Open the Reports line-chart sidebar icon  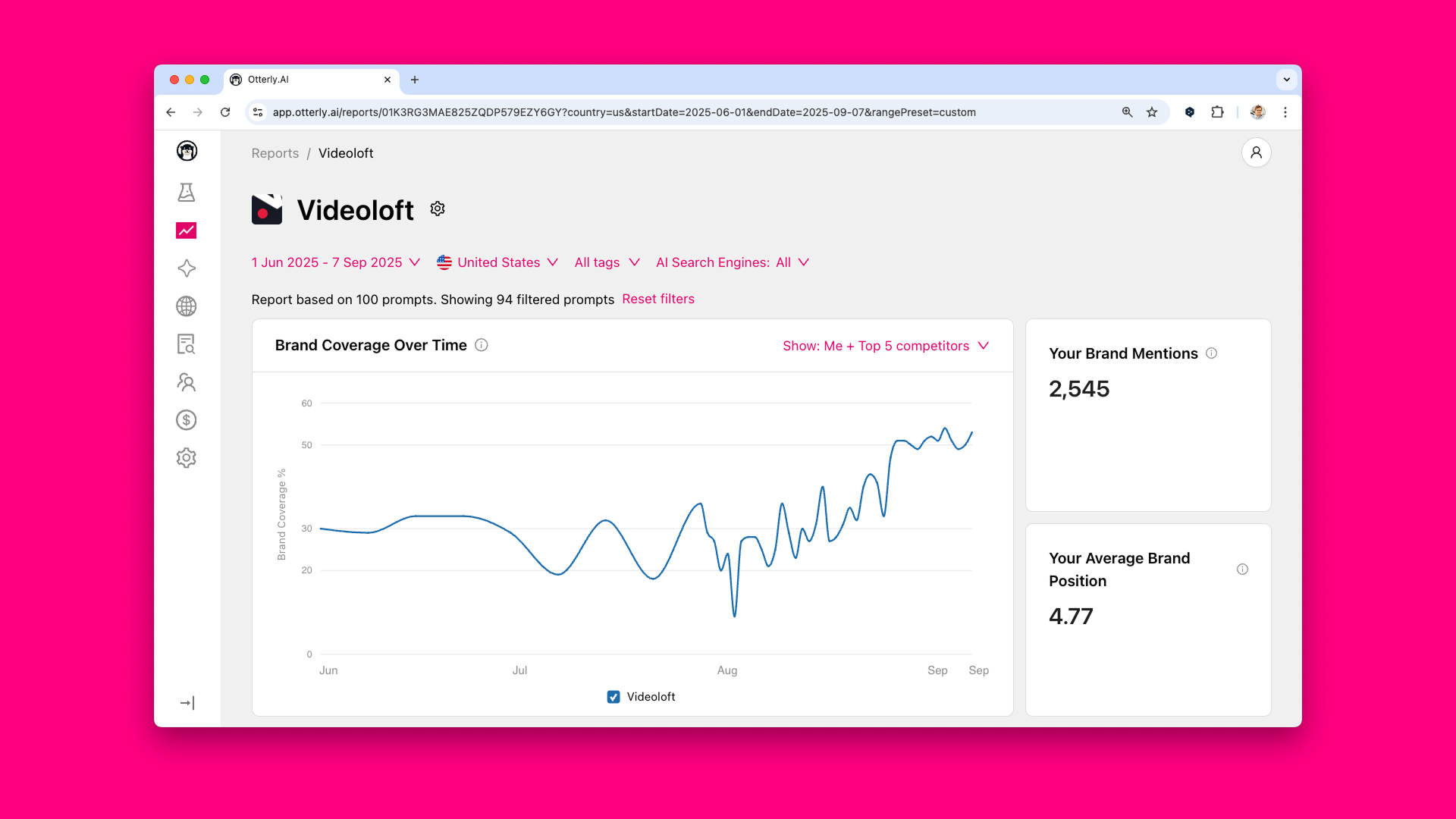(187, 230)
